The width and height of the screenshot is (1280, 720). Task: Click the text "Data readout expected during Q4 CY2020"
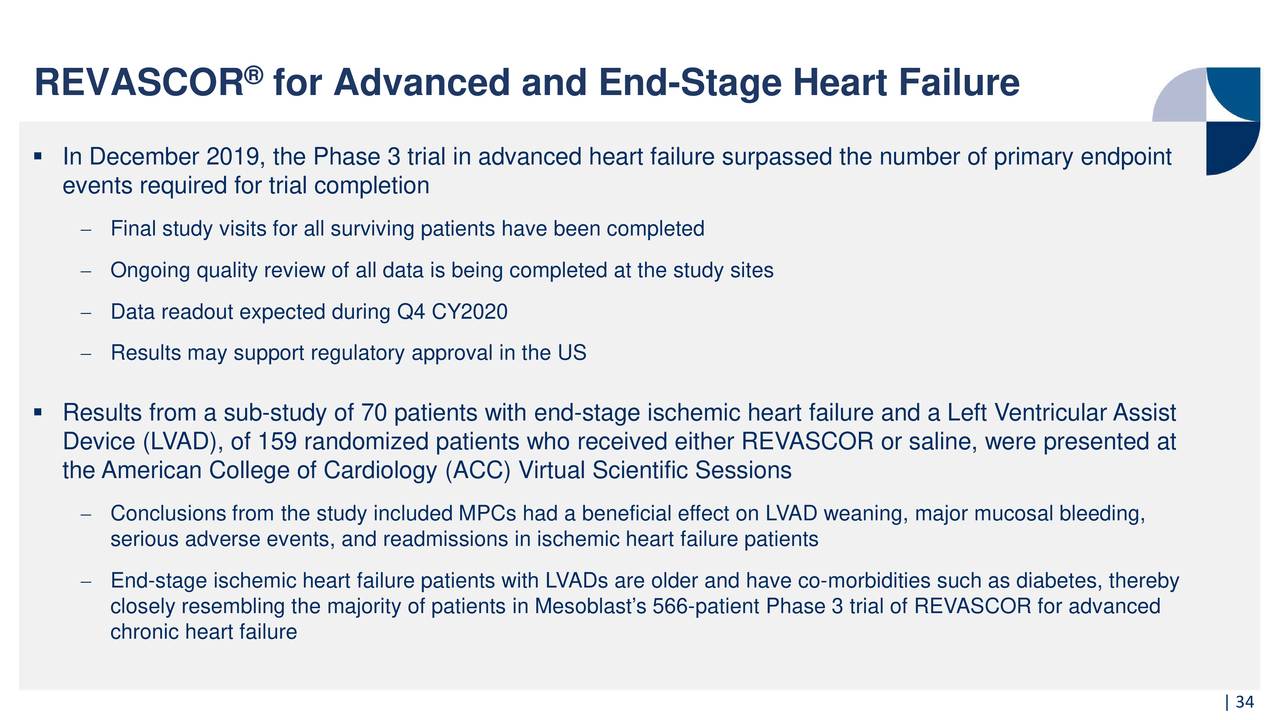tap(309, 313)
